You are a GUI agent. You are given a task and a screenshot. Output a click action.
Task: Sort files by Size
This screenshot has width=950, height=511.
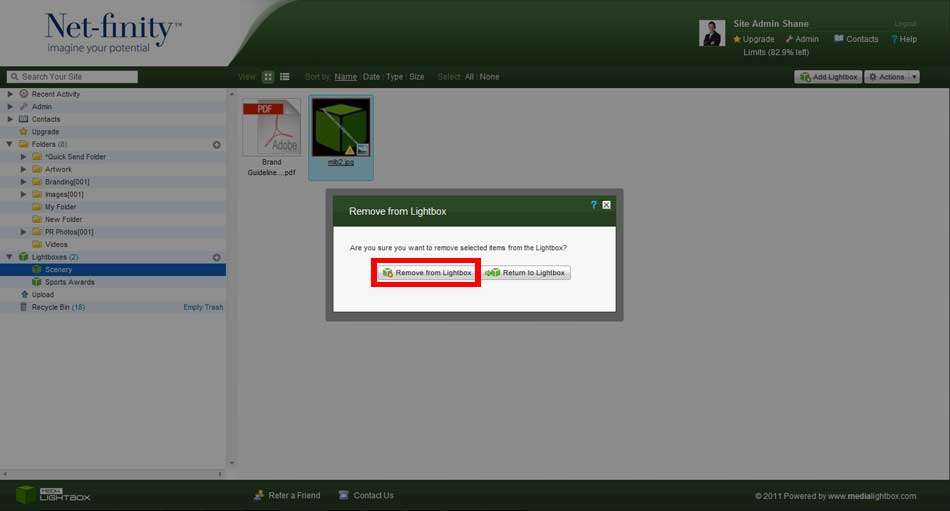(416, 77)
